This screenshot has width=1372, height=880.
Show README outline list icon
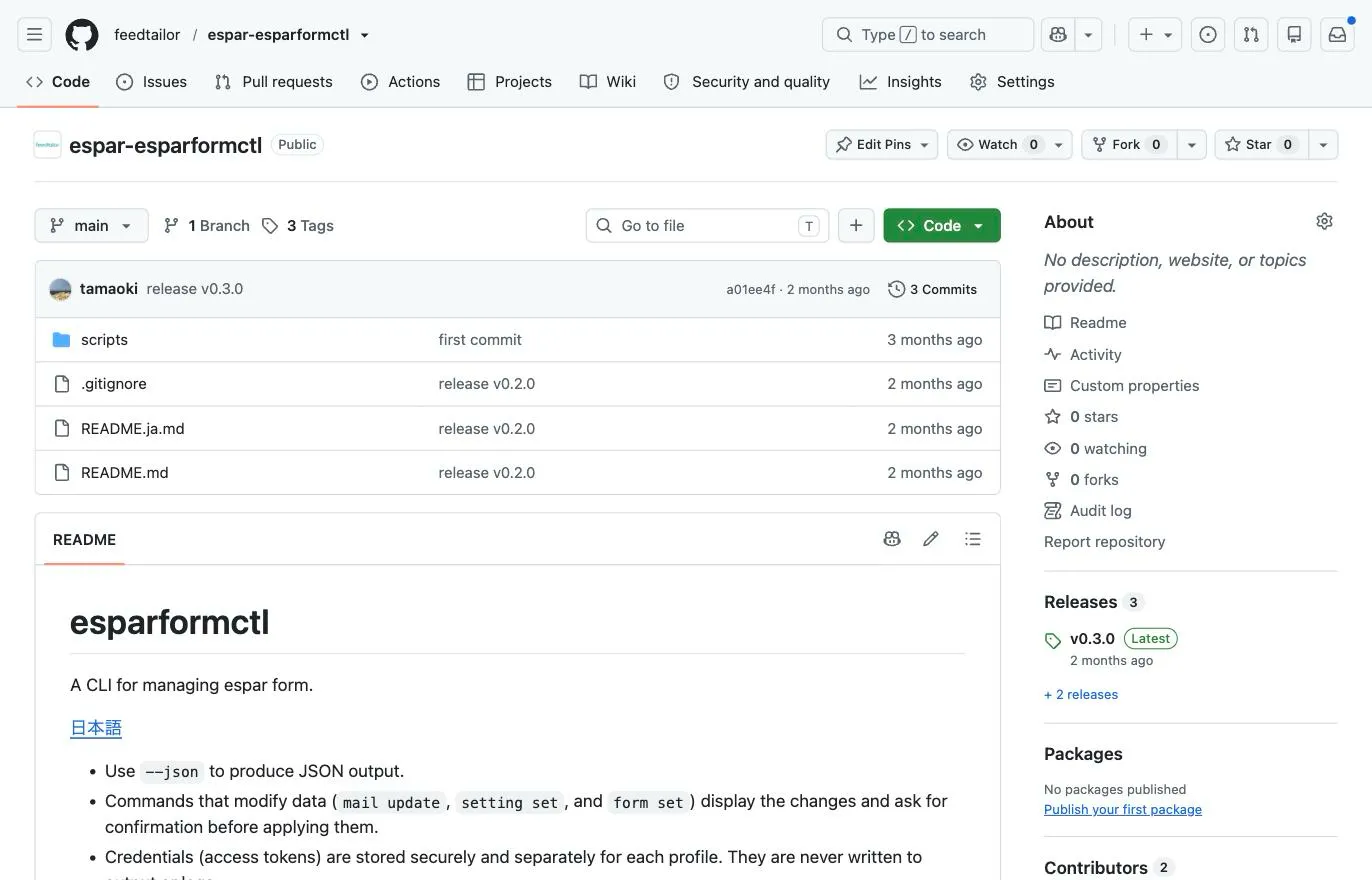click(973, 539)
